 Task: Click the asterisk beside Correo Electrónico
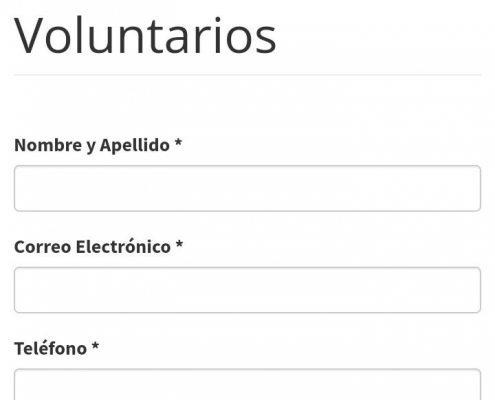tap(179, 245)
